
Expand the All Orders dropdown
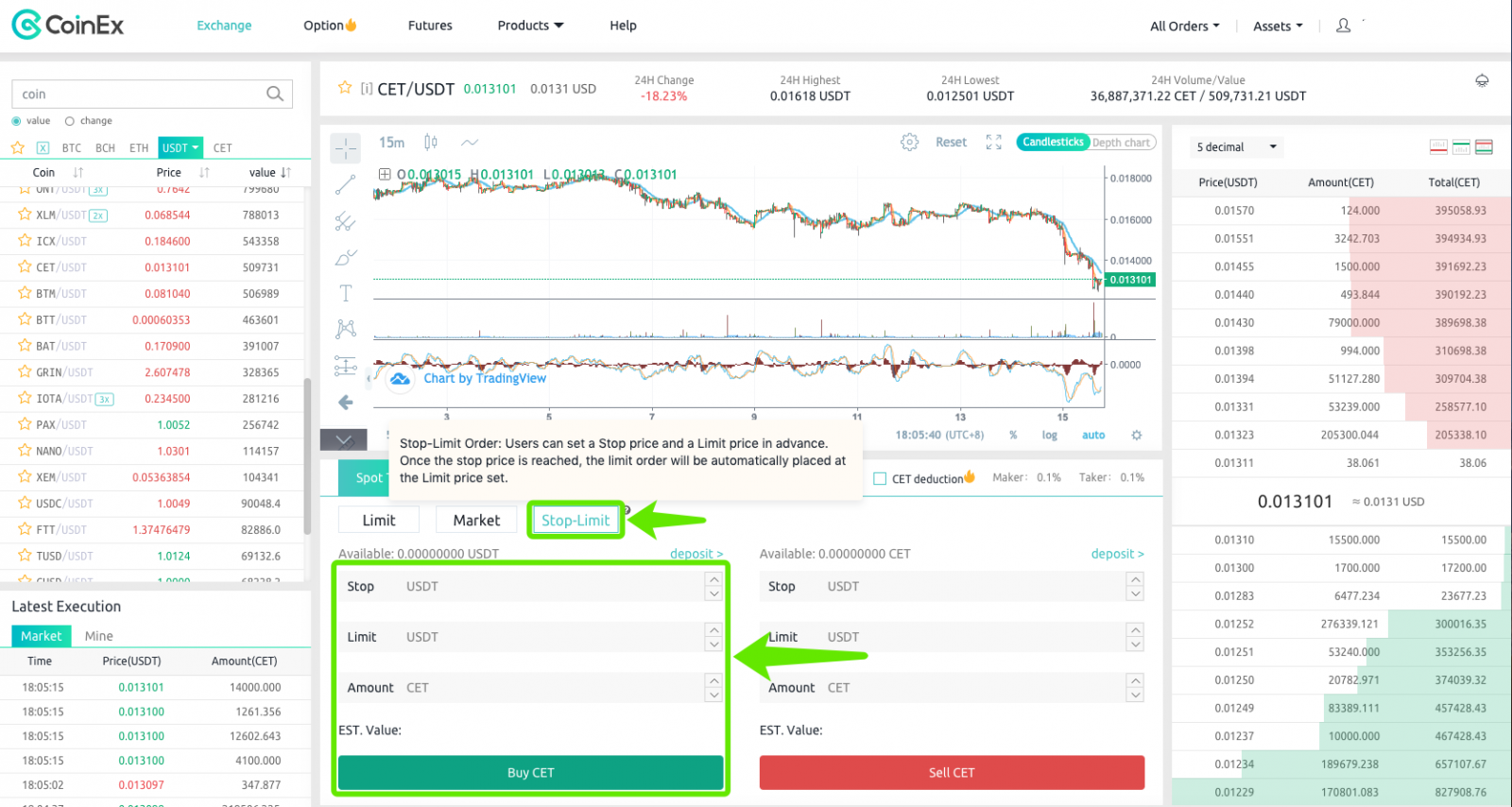1184,26
